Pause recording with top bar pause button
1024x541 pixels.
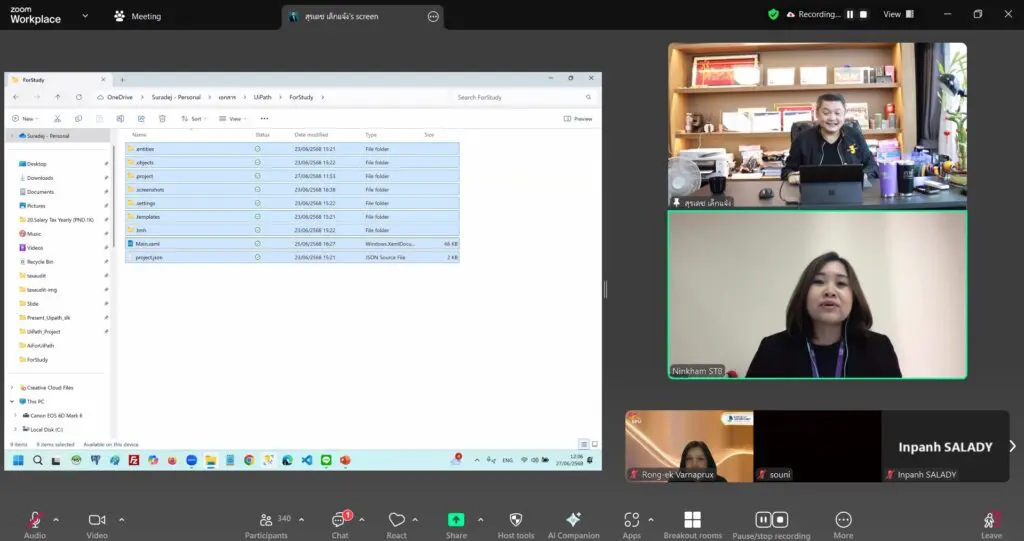[850, 14]
